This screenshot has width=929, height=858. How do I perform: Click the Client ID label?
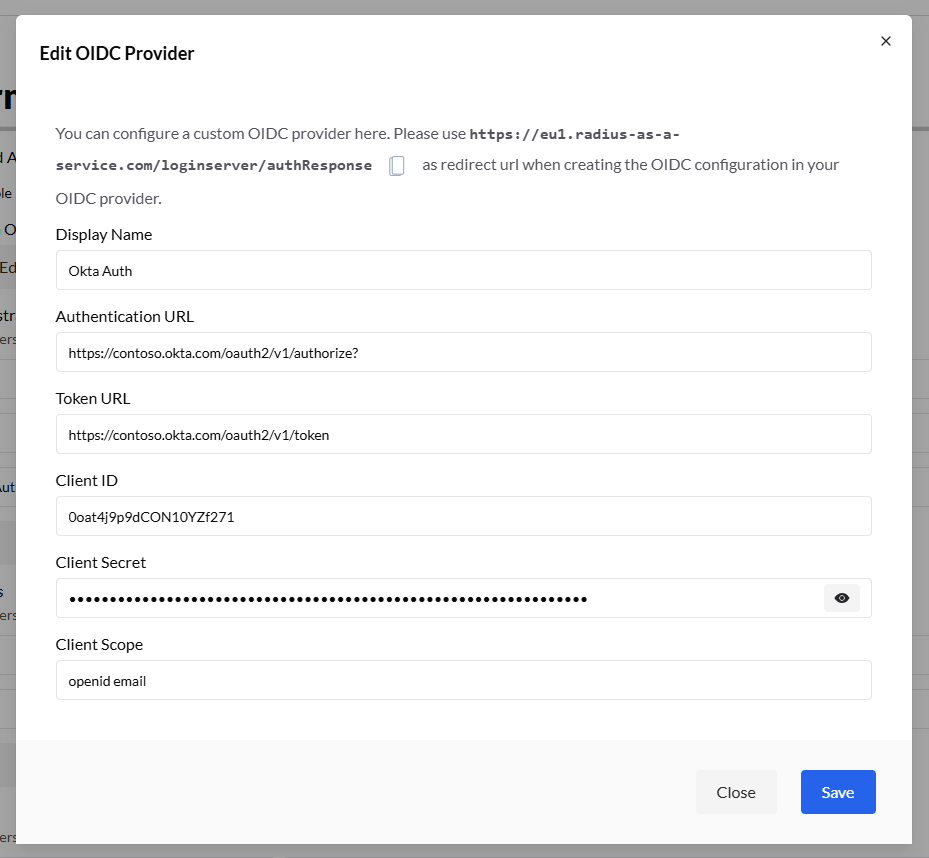[87, 480]
